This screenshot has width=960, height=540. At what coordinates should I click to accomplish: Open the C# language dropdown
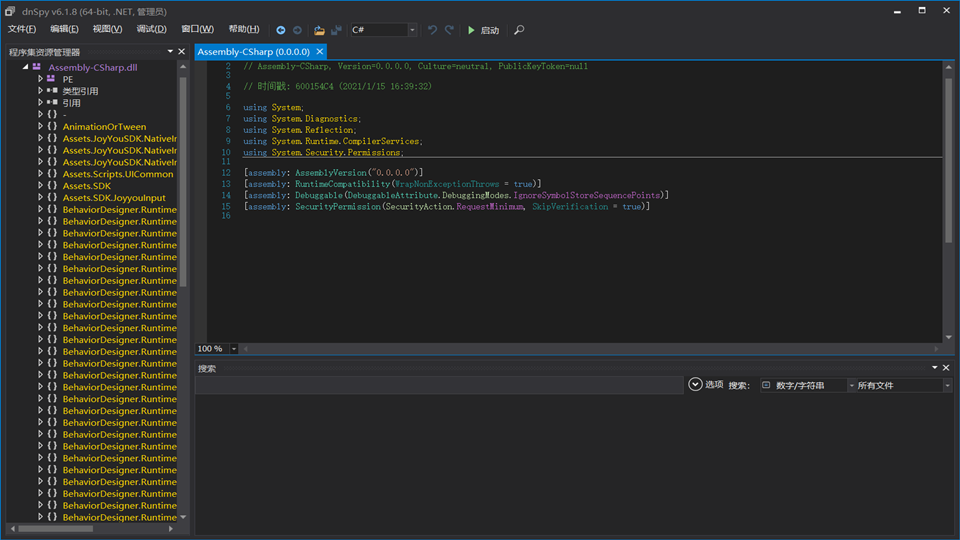(412, 30)
